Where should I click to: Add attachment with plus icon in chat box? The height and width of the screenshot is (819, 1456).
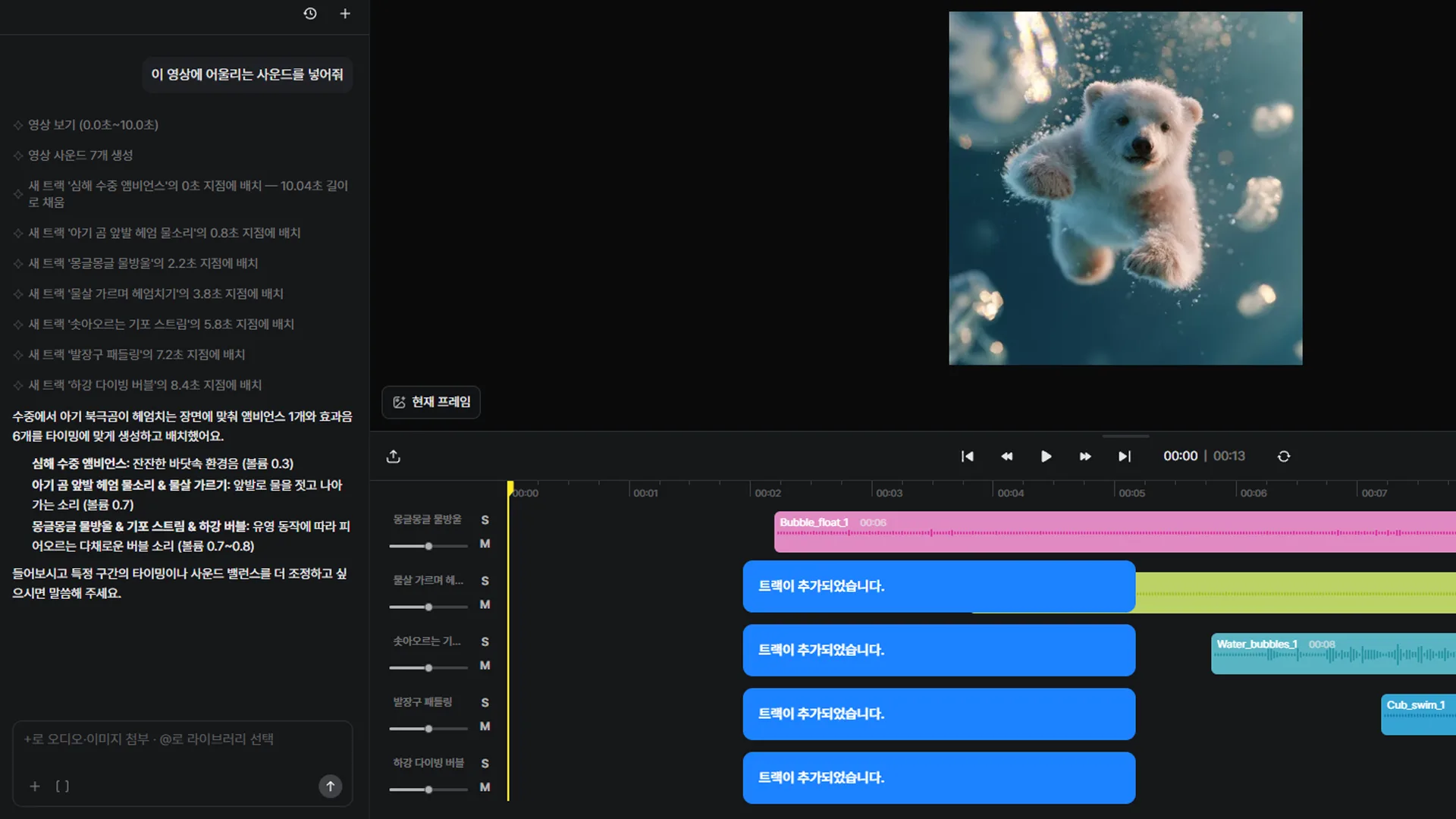point(35,786)
